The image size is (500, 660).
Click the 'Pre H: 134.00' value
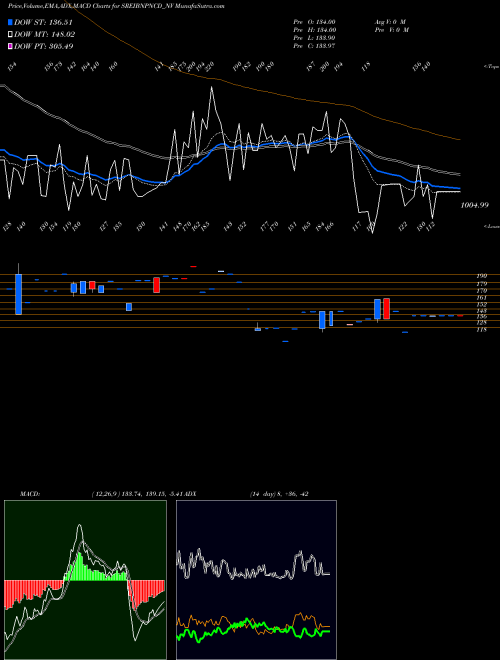click(314, 29)
